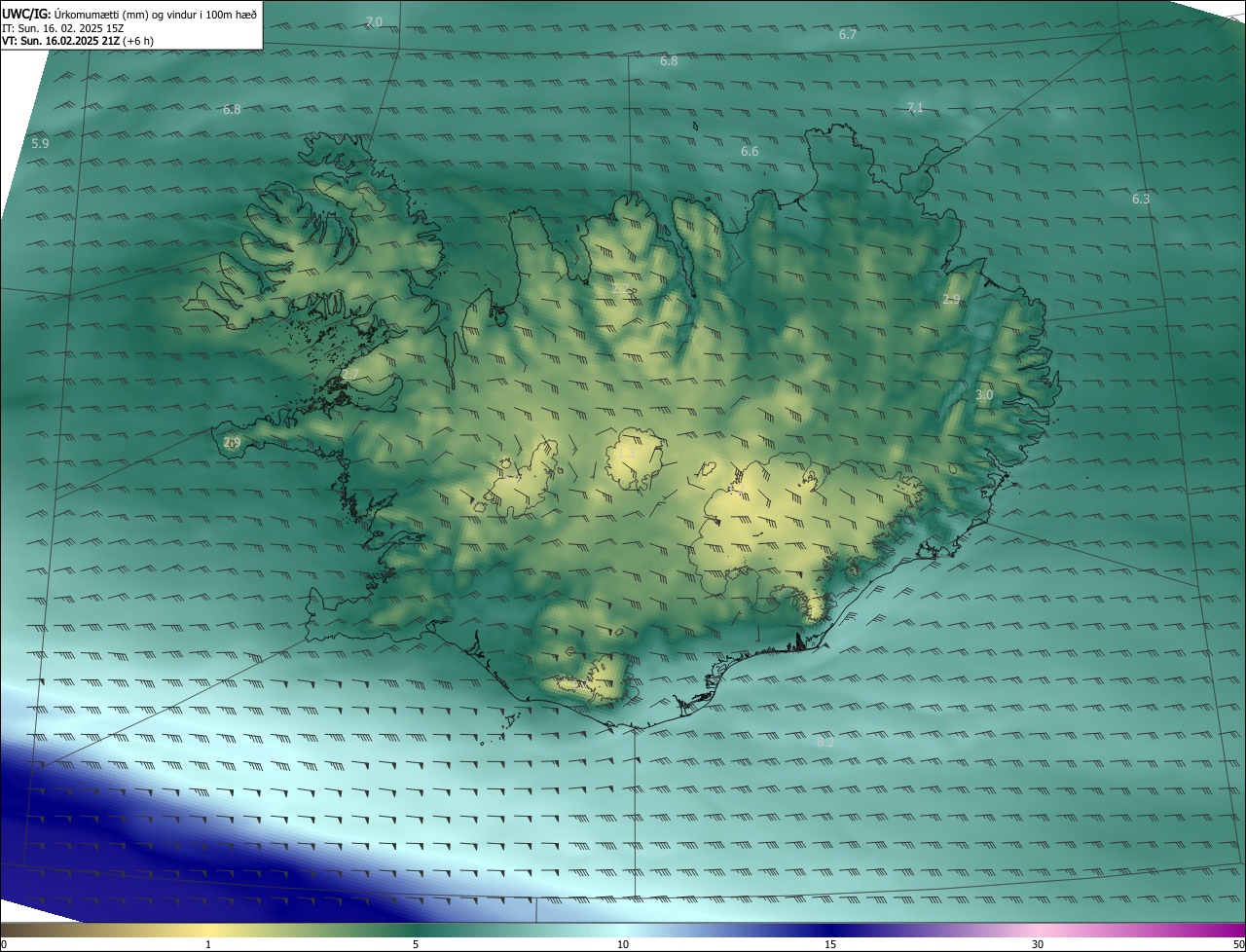This screenshot has height=952, width=1246.
Task: Click the 50 tick on the color bar
Action: pyautogui.click(x=1238, y=944)
